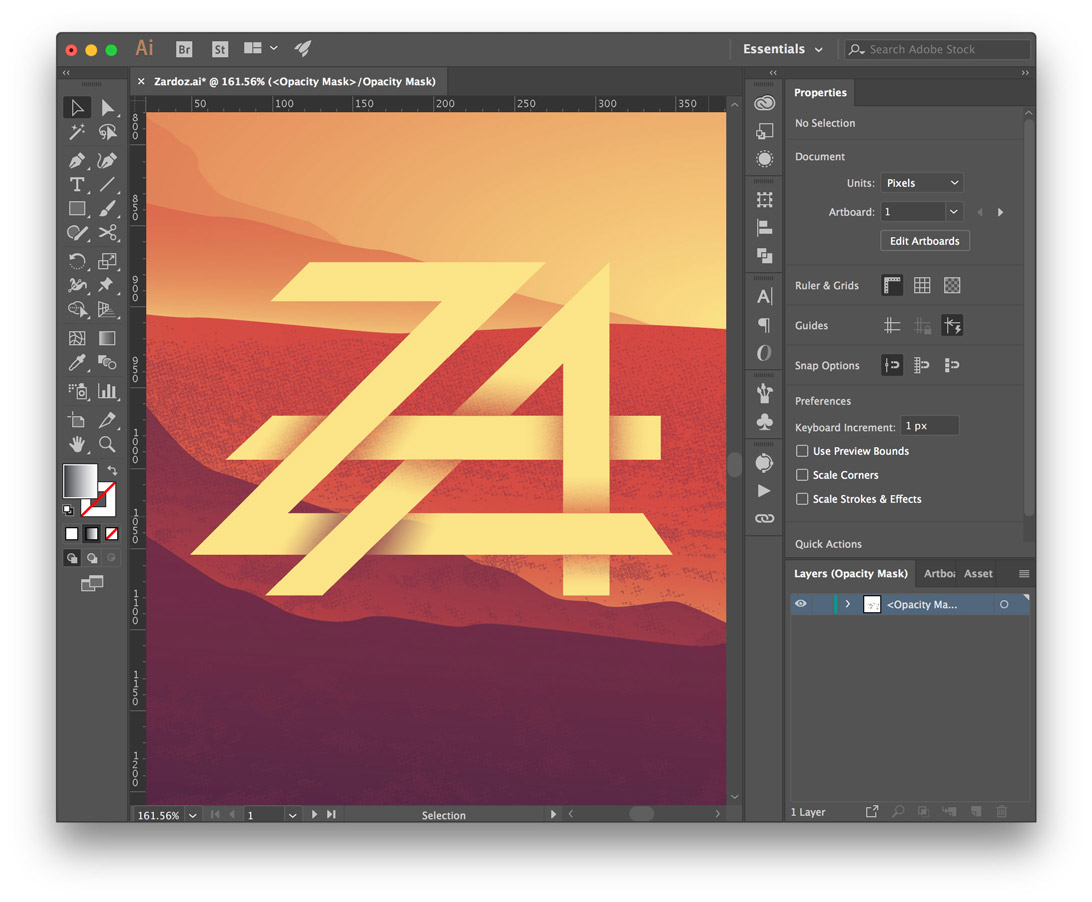Select the Puppet Warp pin tool
Screen dimensions: 1092x902
(107, 285)
